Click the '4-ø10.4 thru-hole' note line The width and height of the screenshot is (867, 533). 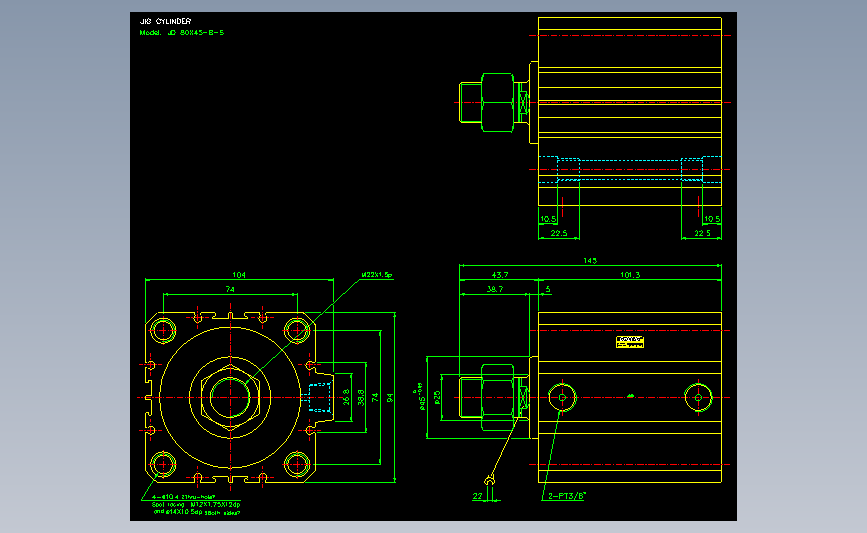(x=184, y=497)
